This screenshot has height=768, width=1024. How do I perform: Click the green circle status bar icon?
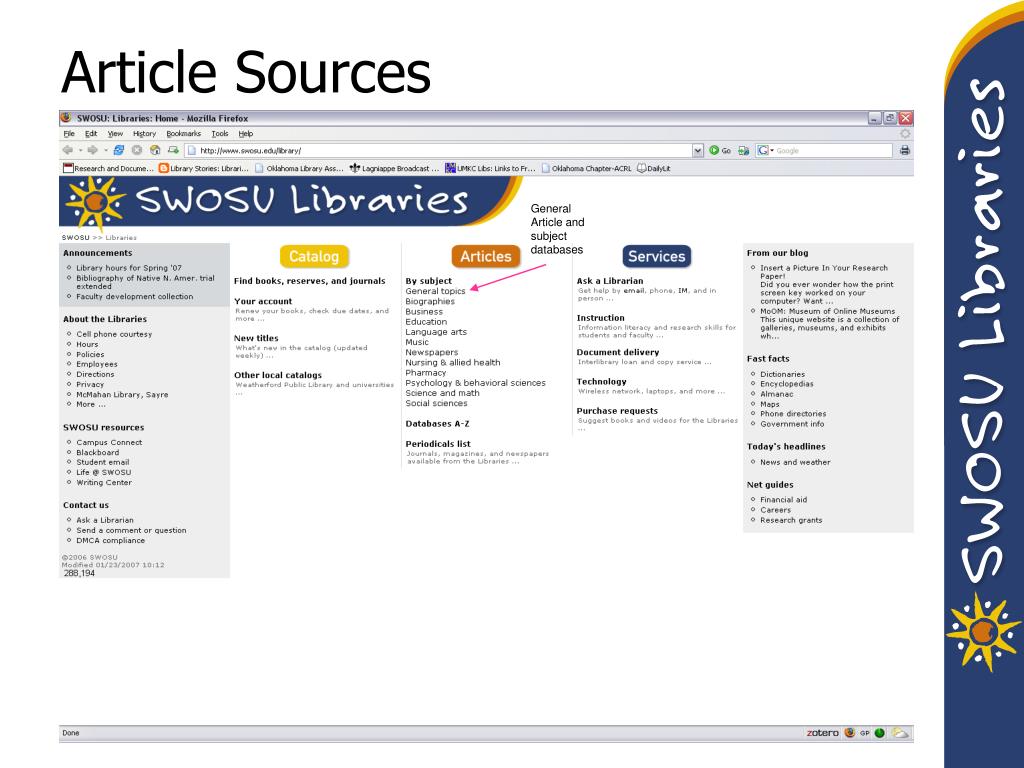(x=879, y=733)
